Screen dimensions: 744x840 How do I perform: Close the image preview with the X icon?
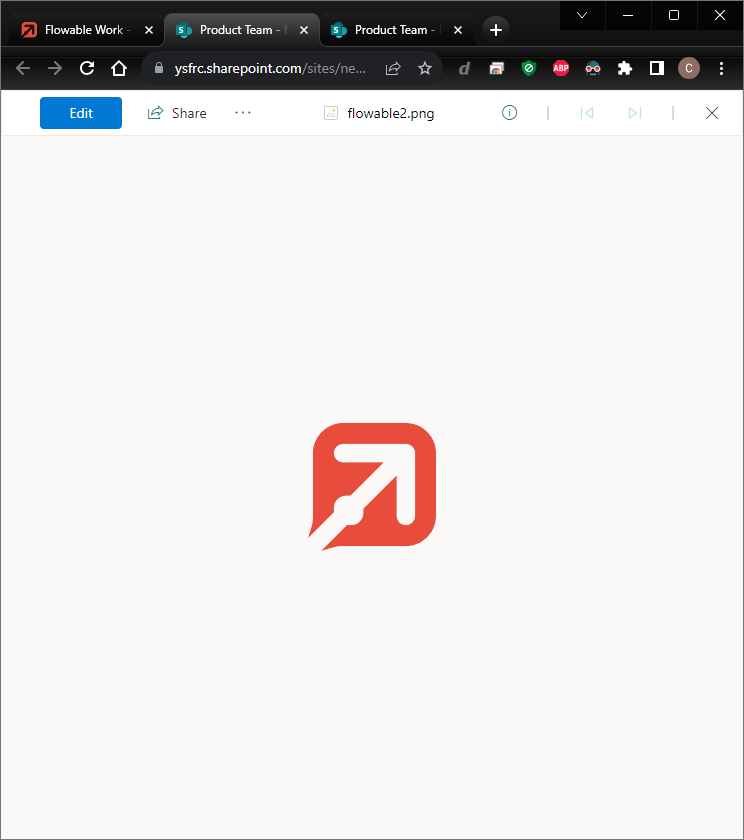click(x=712, y=113)
